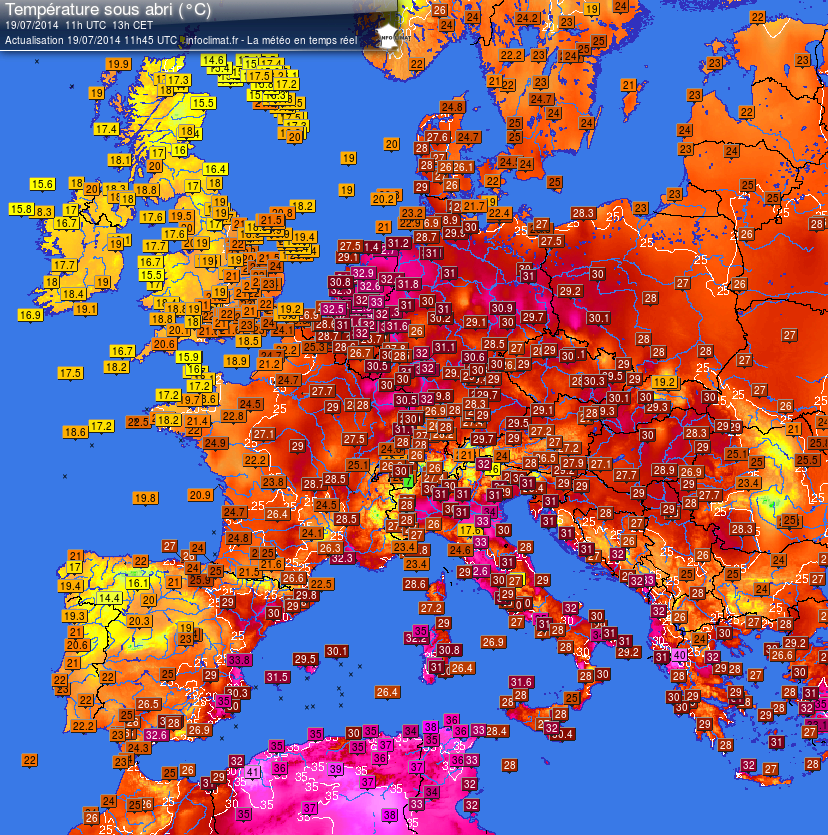The width and height of the screenshot is (828, 835).
Task: Click the 31.8 temperature label
Action: (408, 284)
